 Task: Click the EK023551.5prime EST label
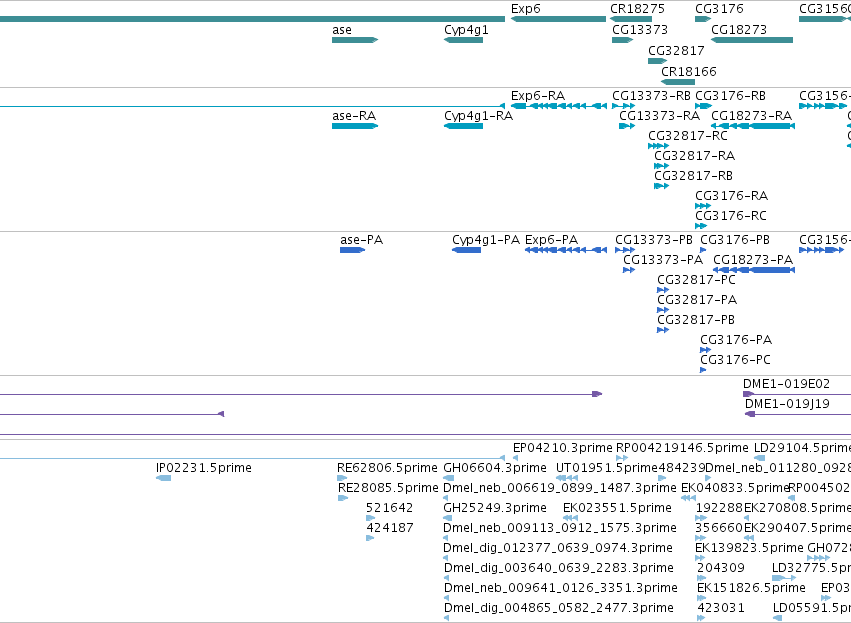pos(618,508)
